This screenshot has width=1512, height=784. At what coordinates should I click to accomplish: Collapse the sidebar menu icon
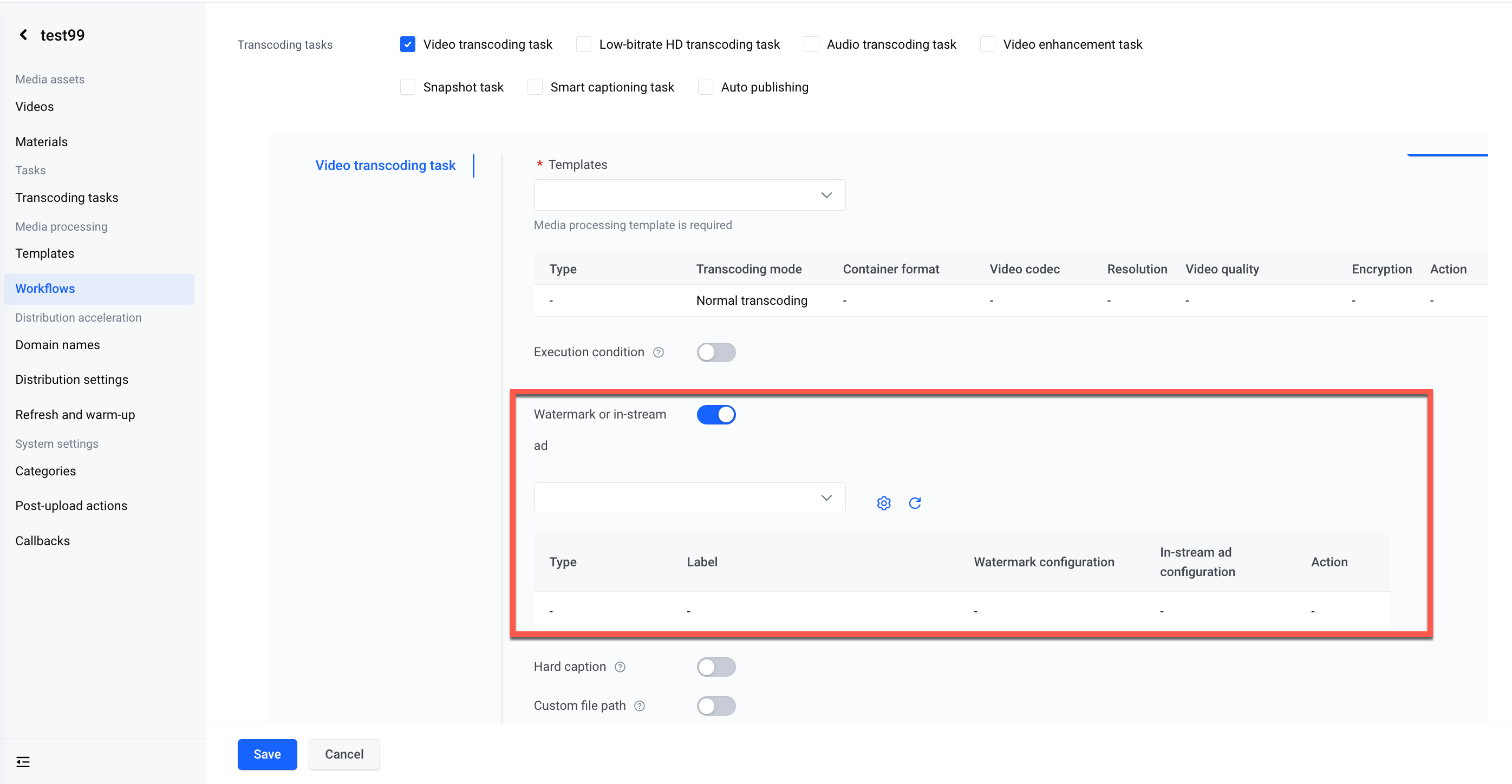pyautogui.click(x=23, y=762)
